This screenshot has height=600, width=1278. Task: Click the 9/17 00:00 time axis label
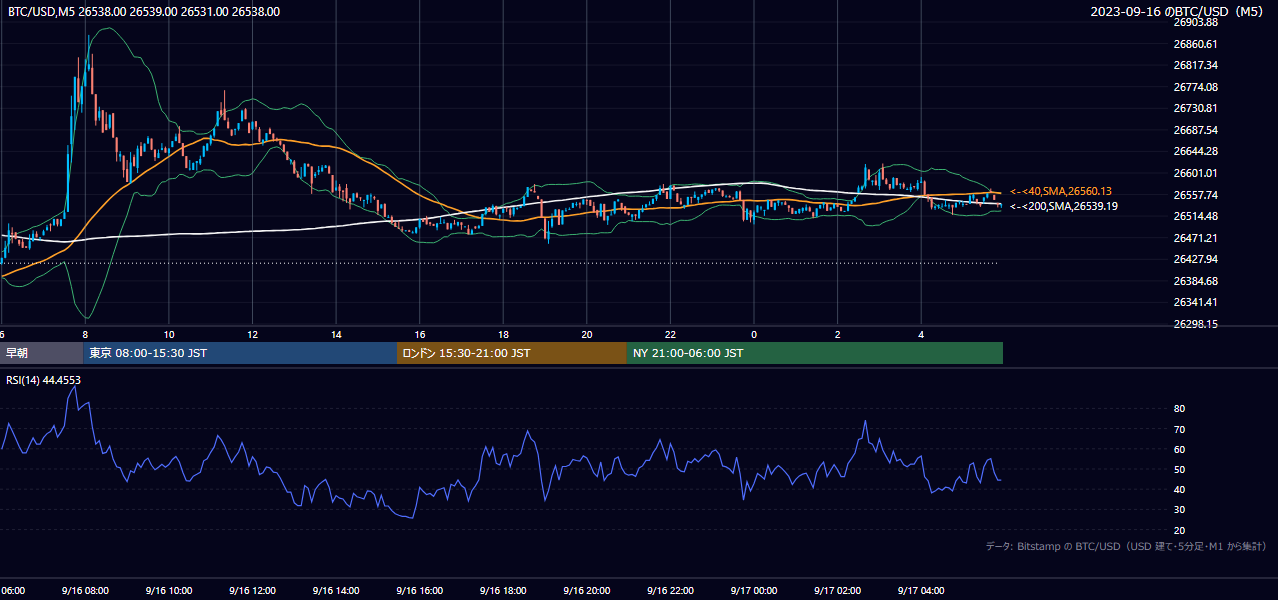(x=754, y=590)
